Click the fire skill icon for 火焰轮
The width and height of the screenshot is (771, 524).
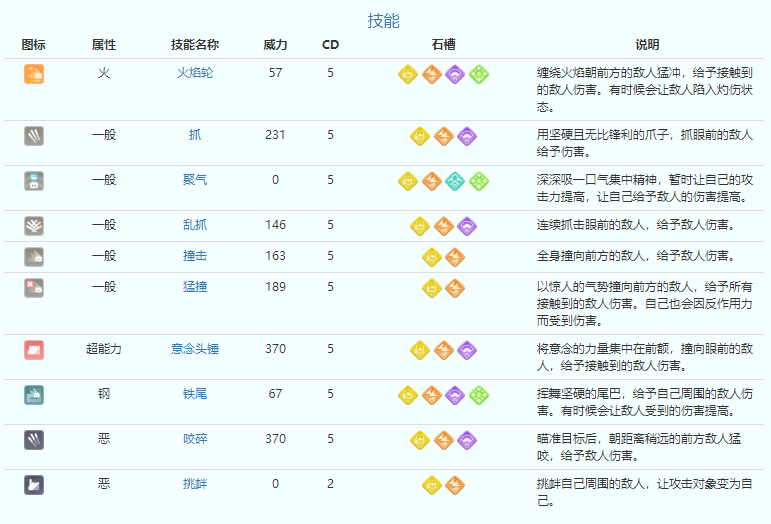(x=34, y=74)
